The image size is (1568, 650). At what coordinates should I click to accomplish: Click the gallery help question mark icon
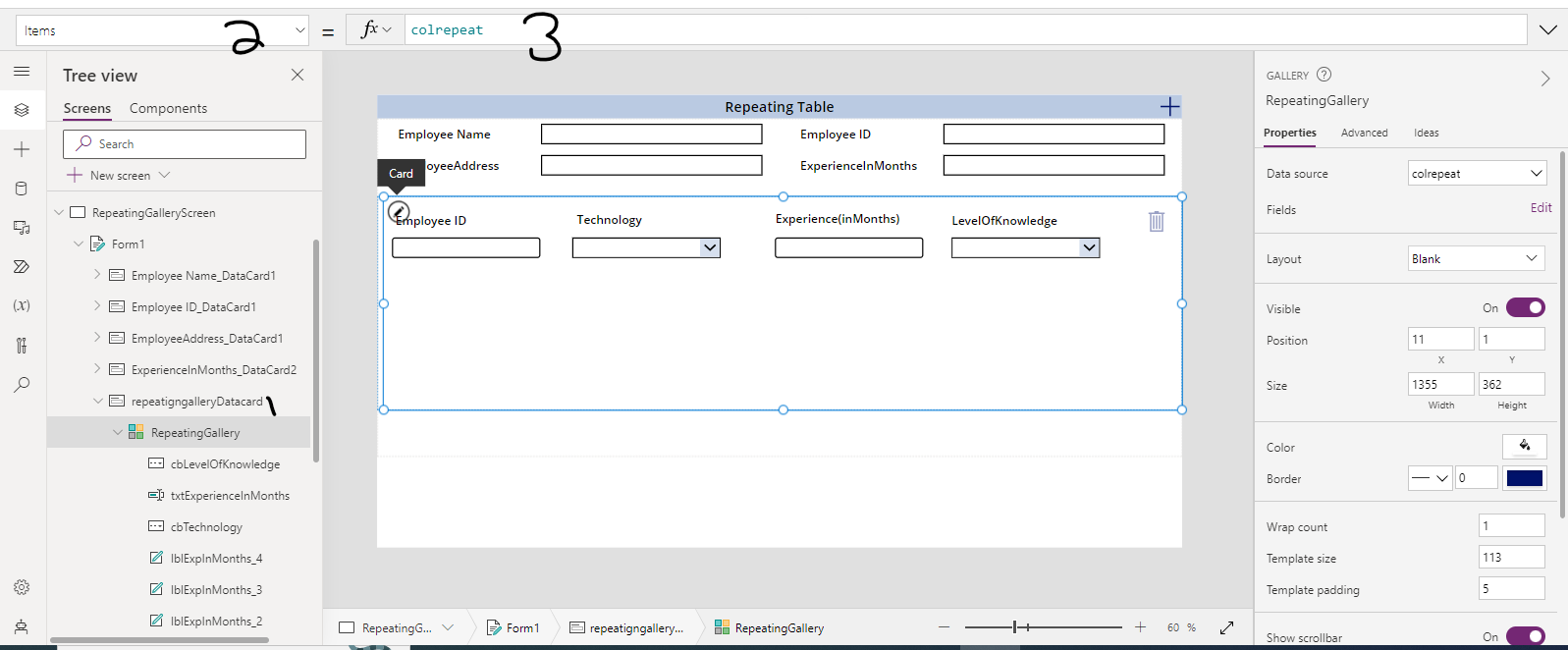tap(1324, 75)
